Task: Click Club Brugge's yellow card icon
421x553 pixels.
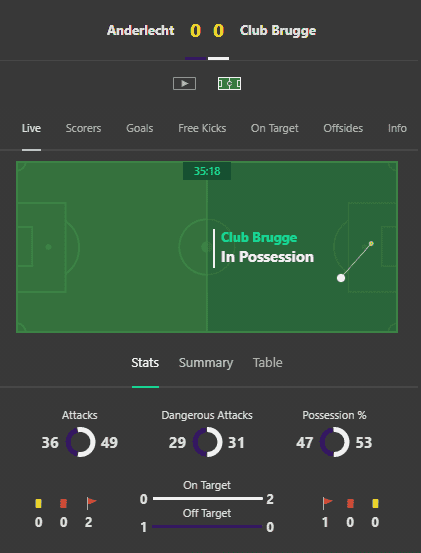Action: coord(376,503)
